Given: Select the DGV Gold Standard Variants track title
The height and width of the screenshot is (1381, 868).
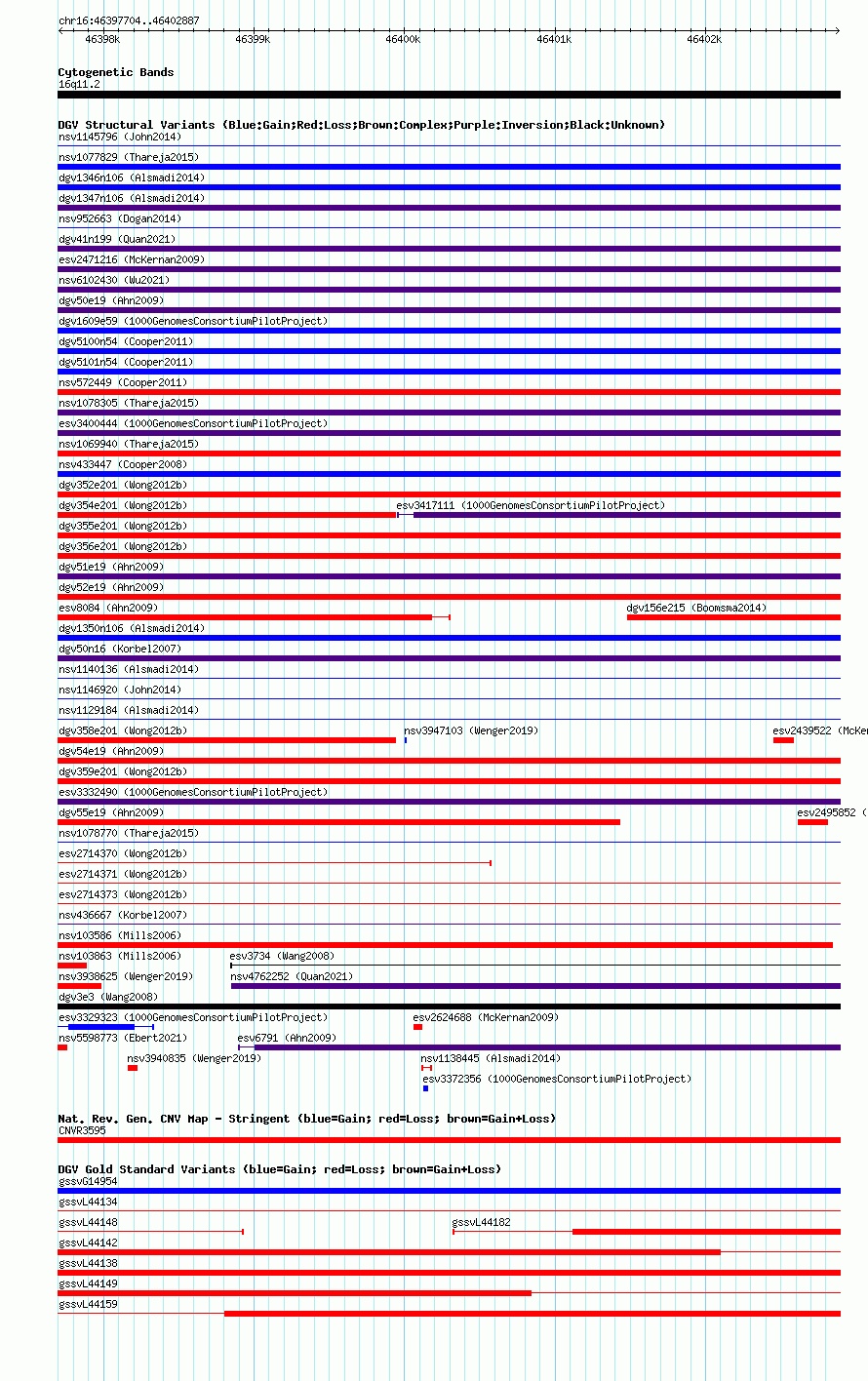Looking at the screenshot, I should (x=279, y=1169).
